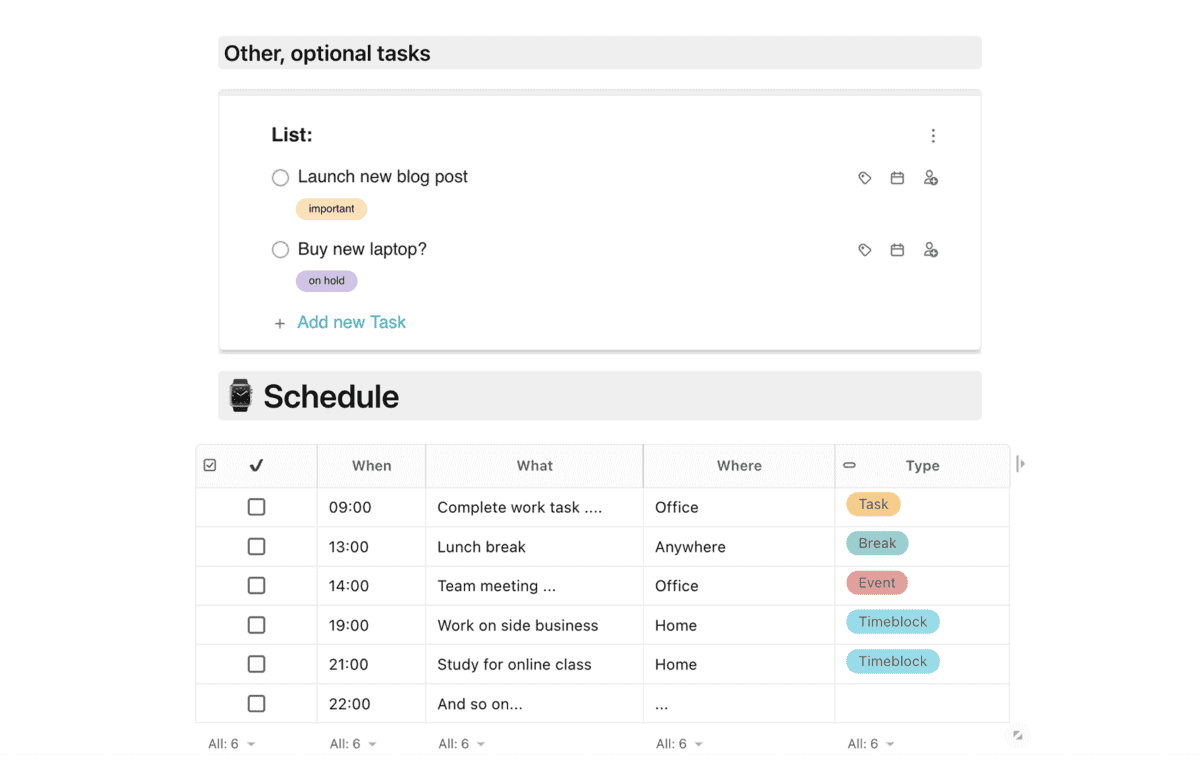Expand the All: 6 dropdown under When column
The width and height of the screenshot is (1200, 776).
(x=353, y=744)
